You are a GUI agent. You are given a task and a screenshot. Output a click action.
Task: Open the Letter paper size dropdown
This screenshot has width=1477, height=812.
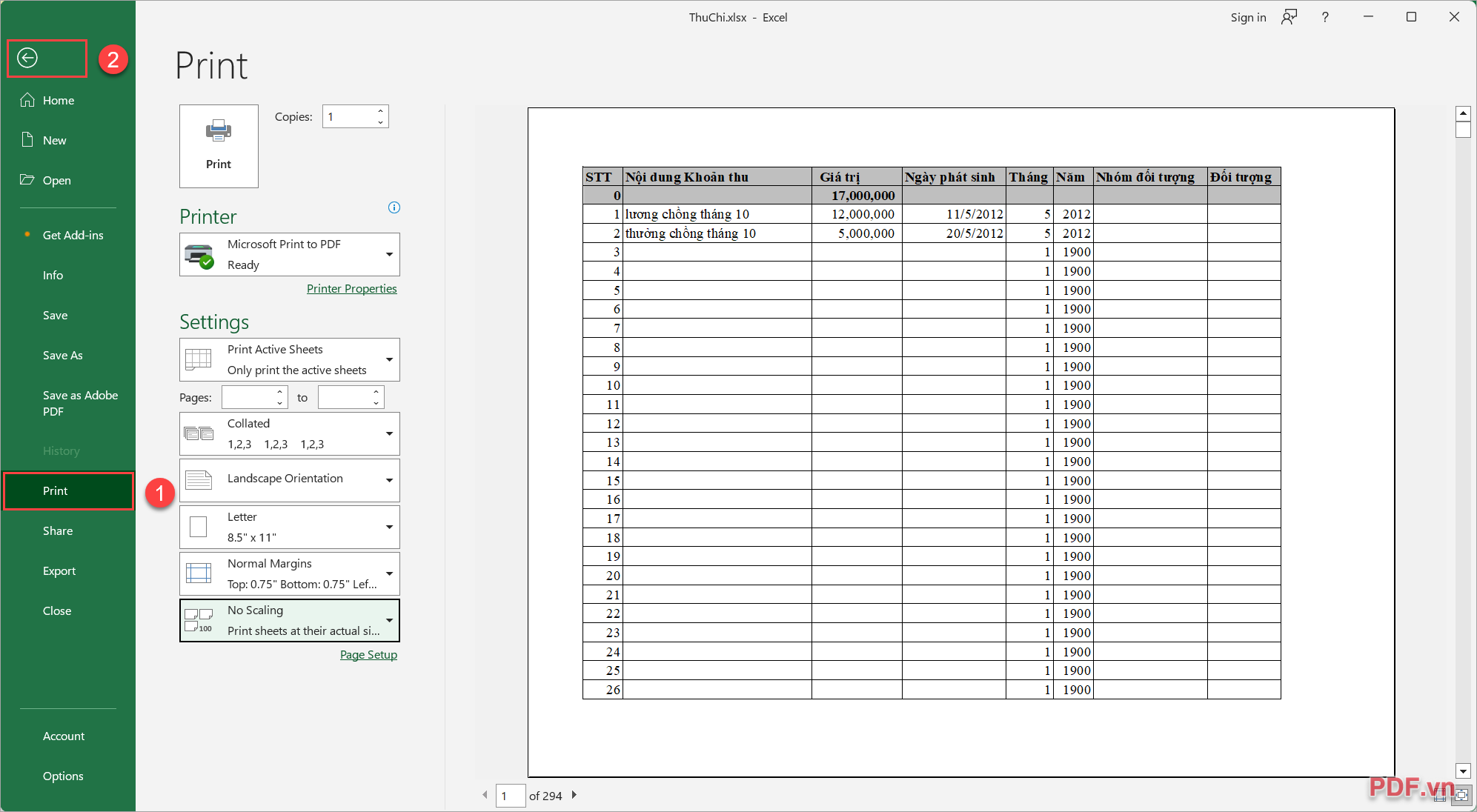pyautogui.click(x=290, y=527)
